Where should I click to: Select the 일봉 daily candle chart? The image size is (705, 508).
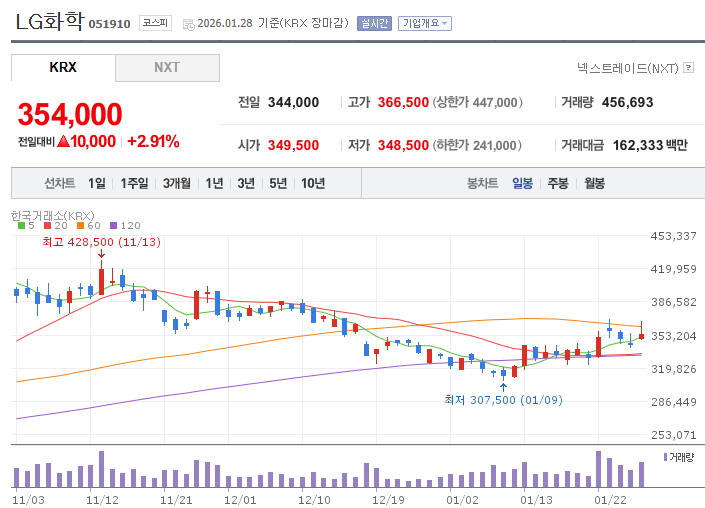coord(522,183)
